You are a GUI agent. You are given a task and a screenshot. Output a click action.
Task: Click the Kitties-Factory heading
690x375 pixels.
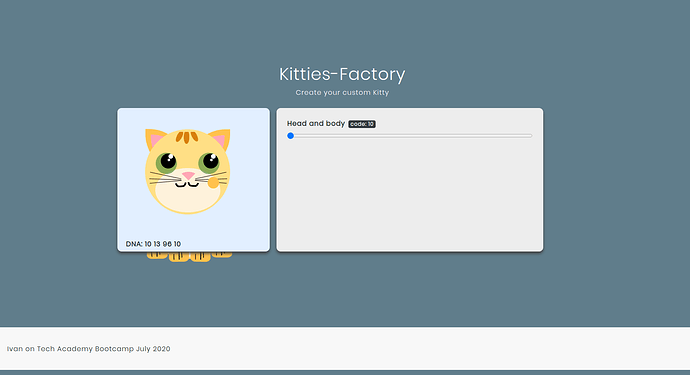(342, 74)
